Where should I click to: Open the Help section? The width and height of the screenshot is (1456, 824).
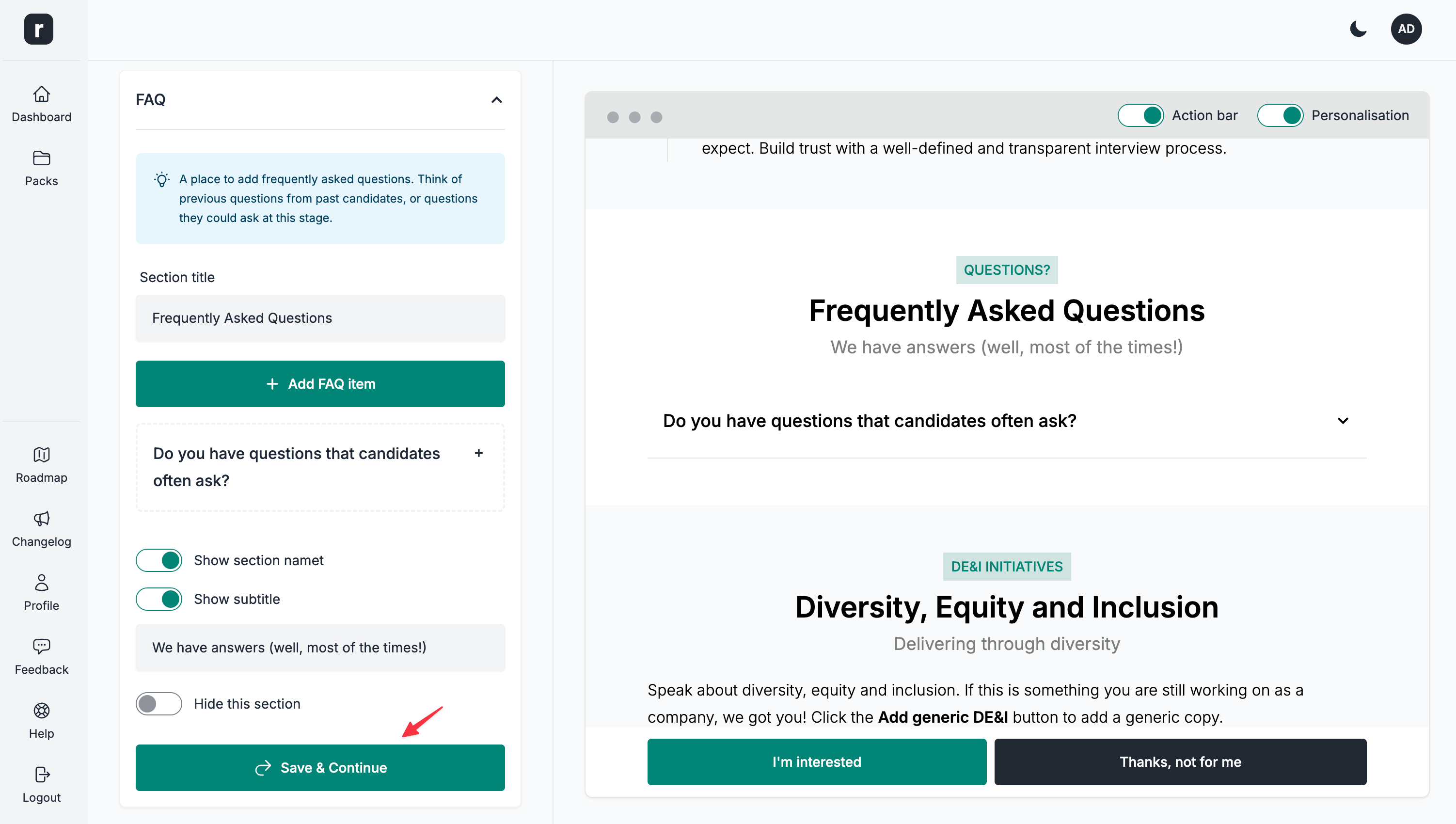point(41,720)
